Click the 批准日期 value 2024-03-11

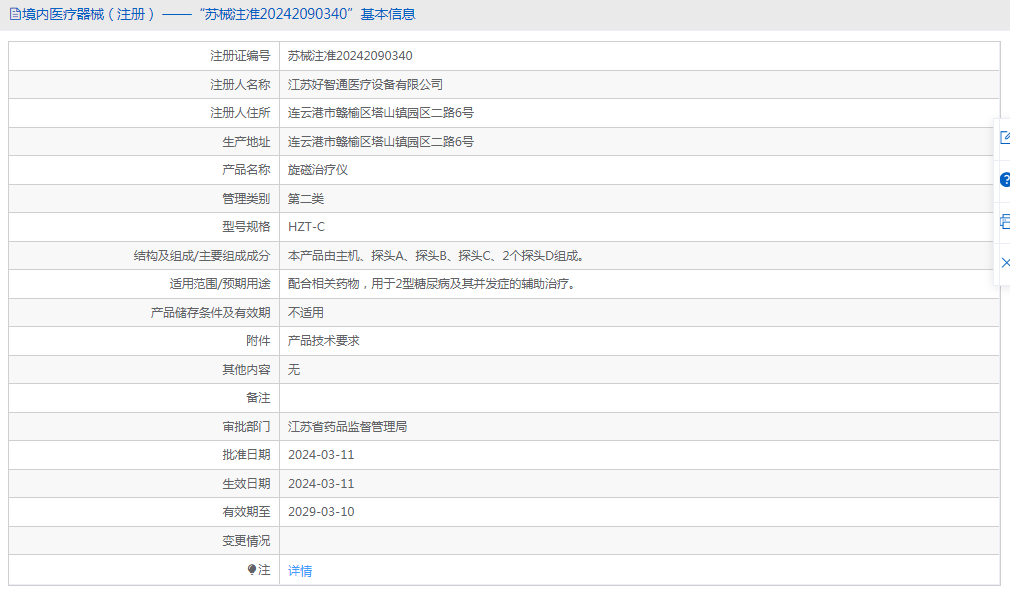coord(321,455)
